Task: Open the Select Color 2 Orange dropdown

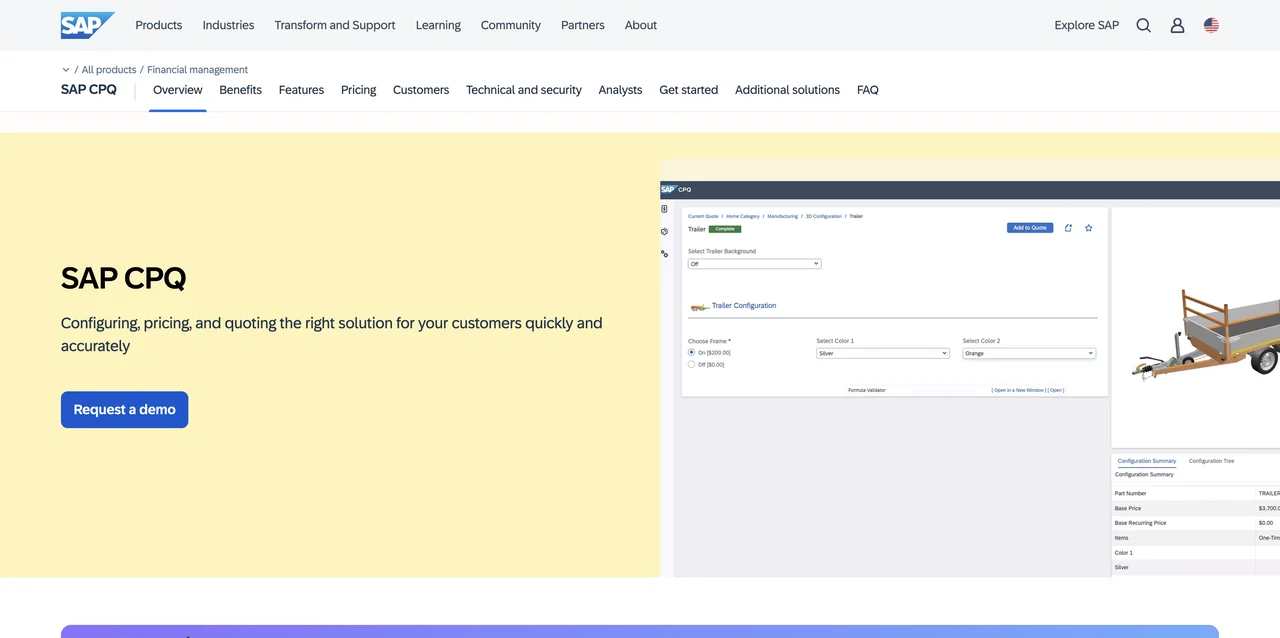Action: [x=1029, y=353]
